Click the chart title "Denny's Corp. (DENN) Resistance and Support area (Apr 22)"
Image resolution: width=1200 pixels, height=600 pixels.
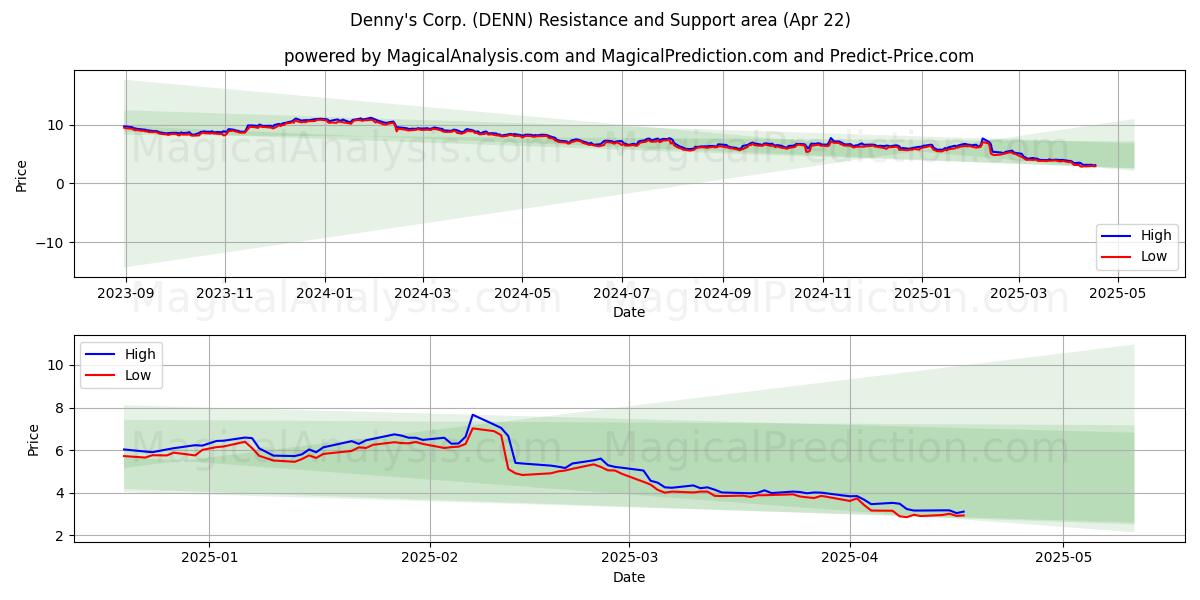[x=600, y=20]
